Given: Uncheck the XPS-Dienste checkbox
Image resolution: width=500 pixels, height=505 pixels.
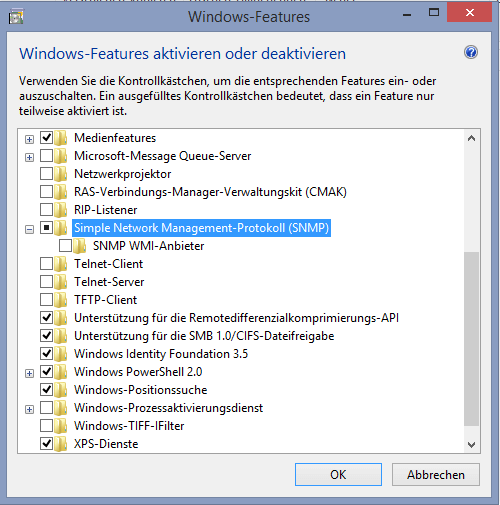Looking at the screenshot, I should click(46, 443).
